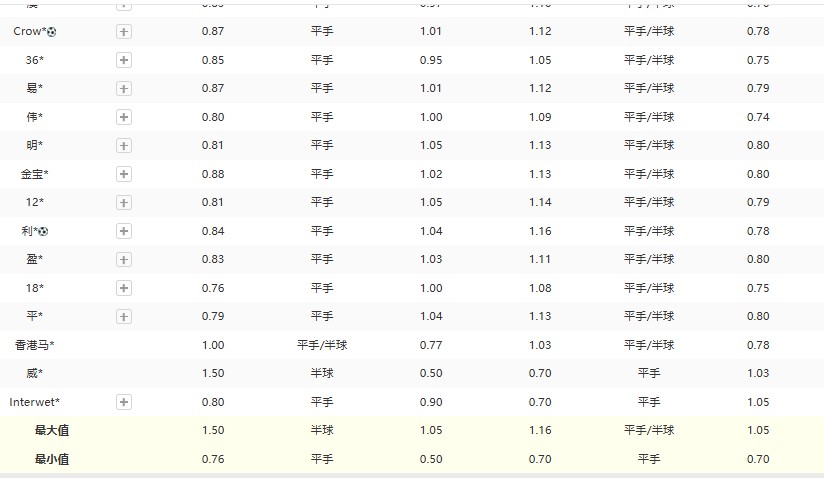Click the 威* company name

coord(34,373)
